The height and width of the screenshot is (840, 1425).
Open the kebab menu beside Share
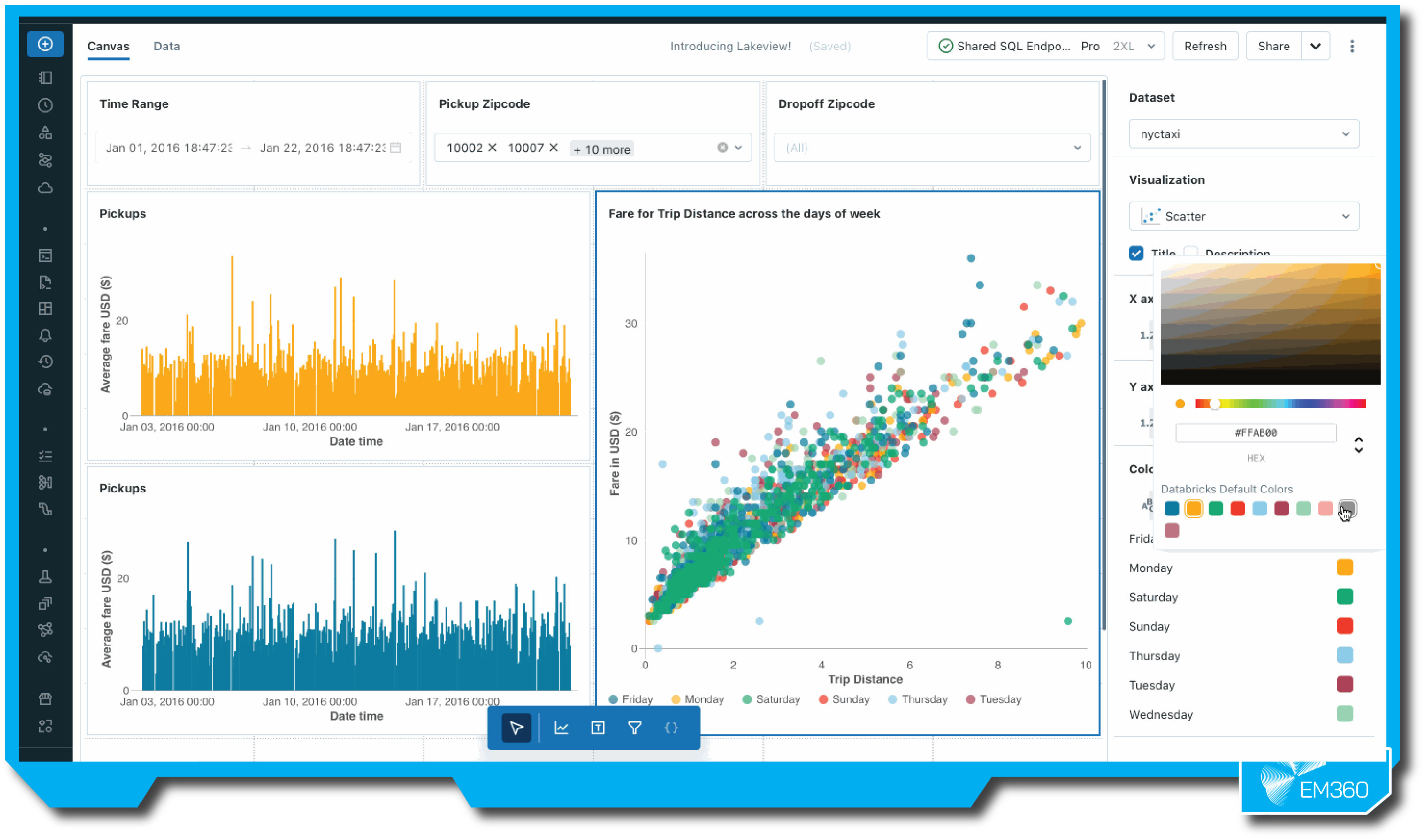(1352, 46)
